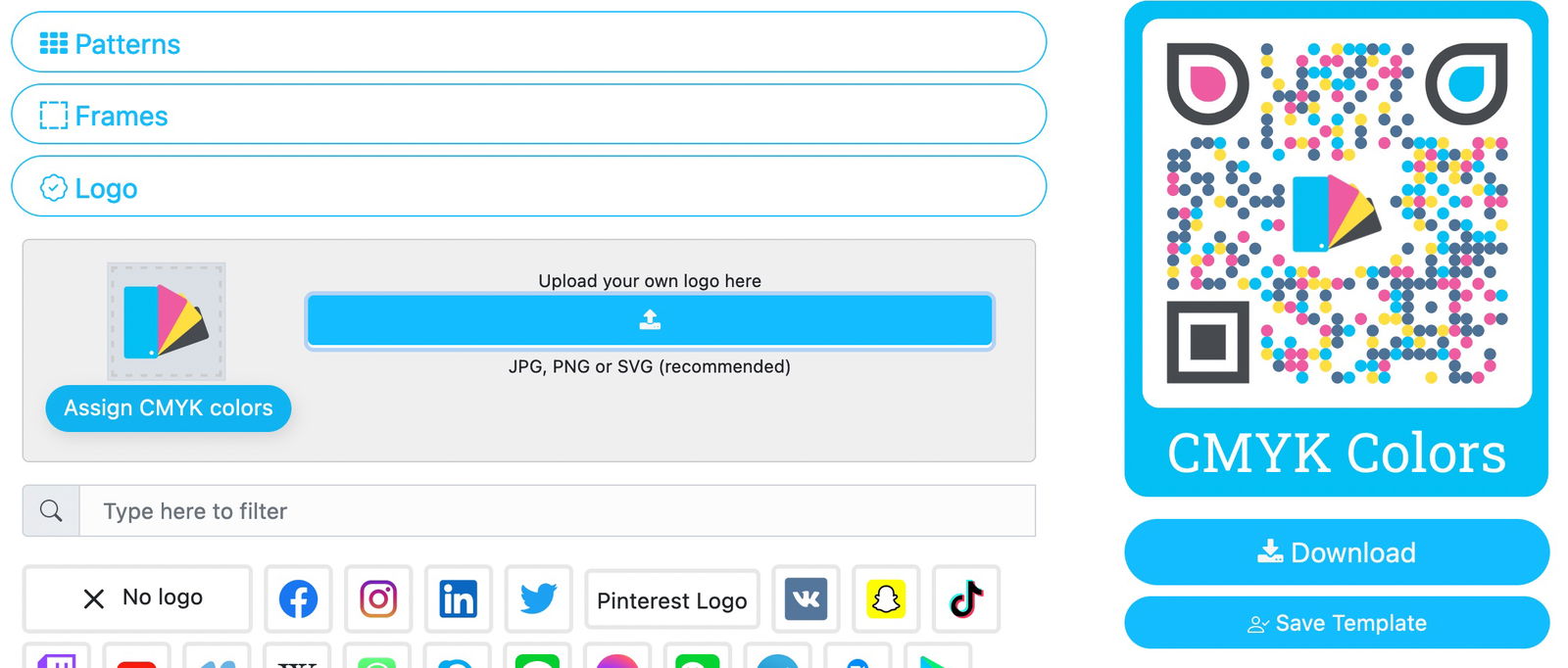Remove logo with No logo option
The image size is (1568, 668).
tap(137, 598)
